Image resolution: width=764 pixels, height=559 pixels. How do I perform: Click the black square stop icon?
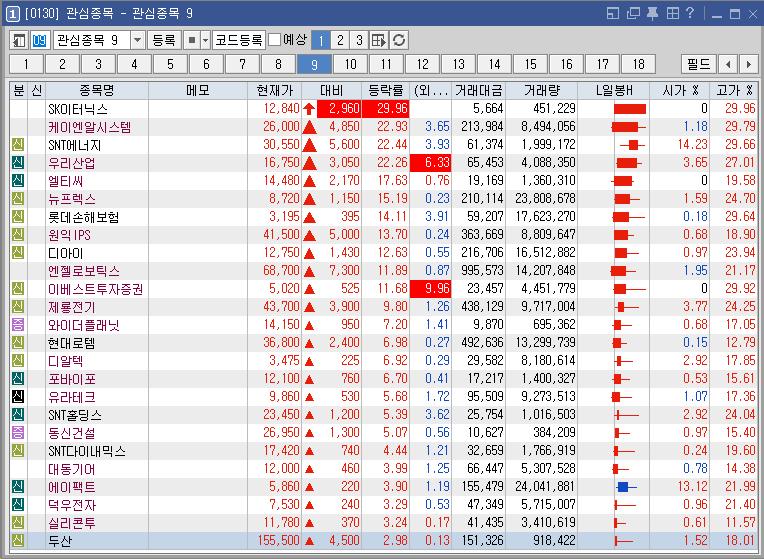click(x=192, y=40)
